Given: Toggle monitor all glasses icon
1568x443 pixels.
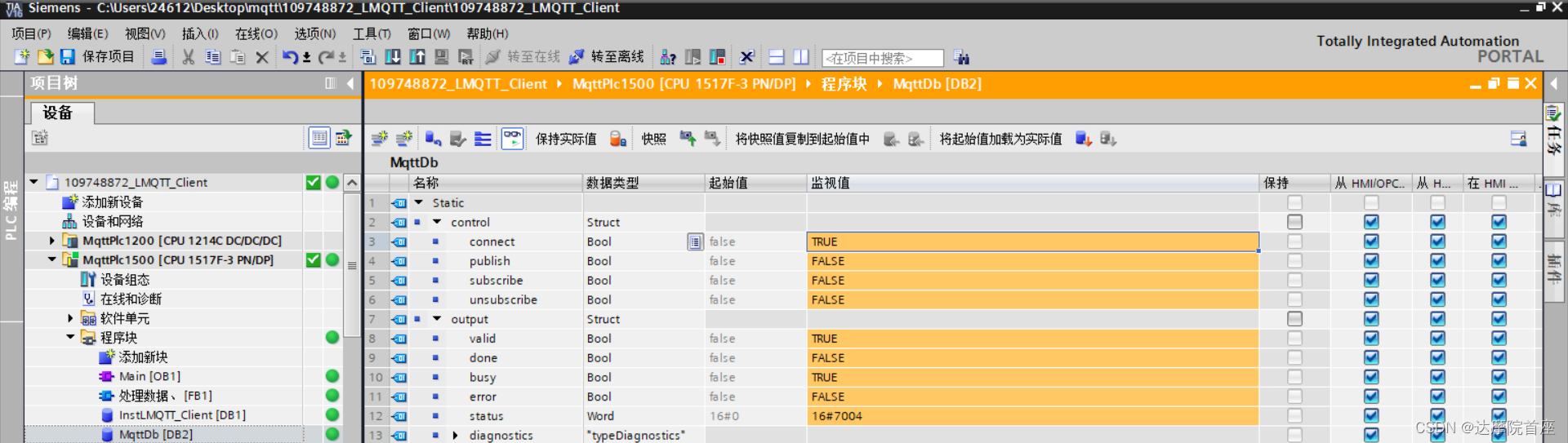Looking at the screenshot, I should pyautogui.click(x=512, y=139).
